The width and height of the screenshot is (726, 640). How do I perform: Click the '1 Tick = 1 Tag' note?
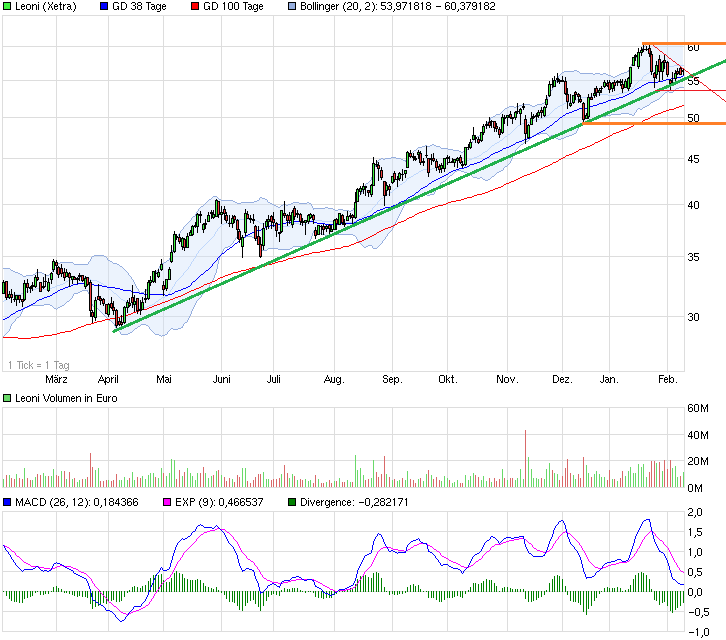[x=37, y=364]
